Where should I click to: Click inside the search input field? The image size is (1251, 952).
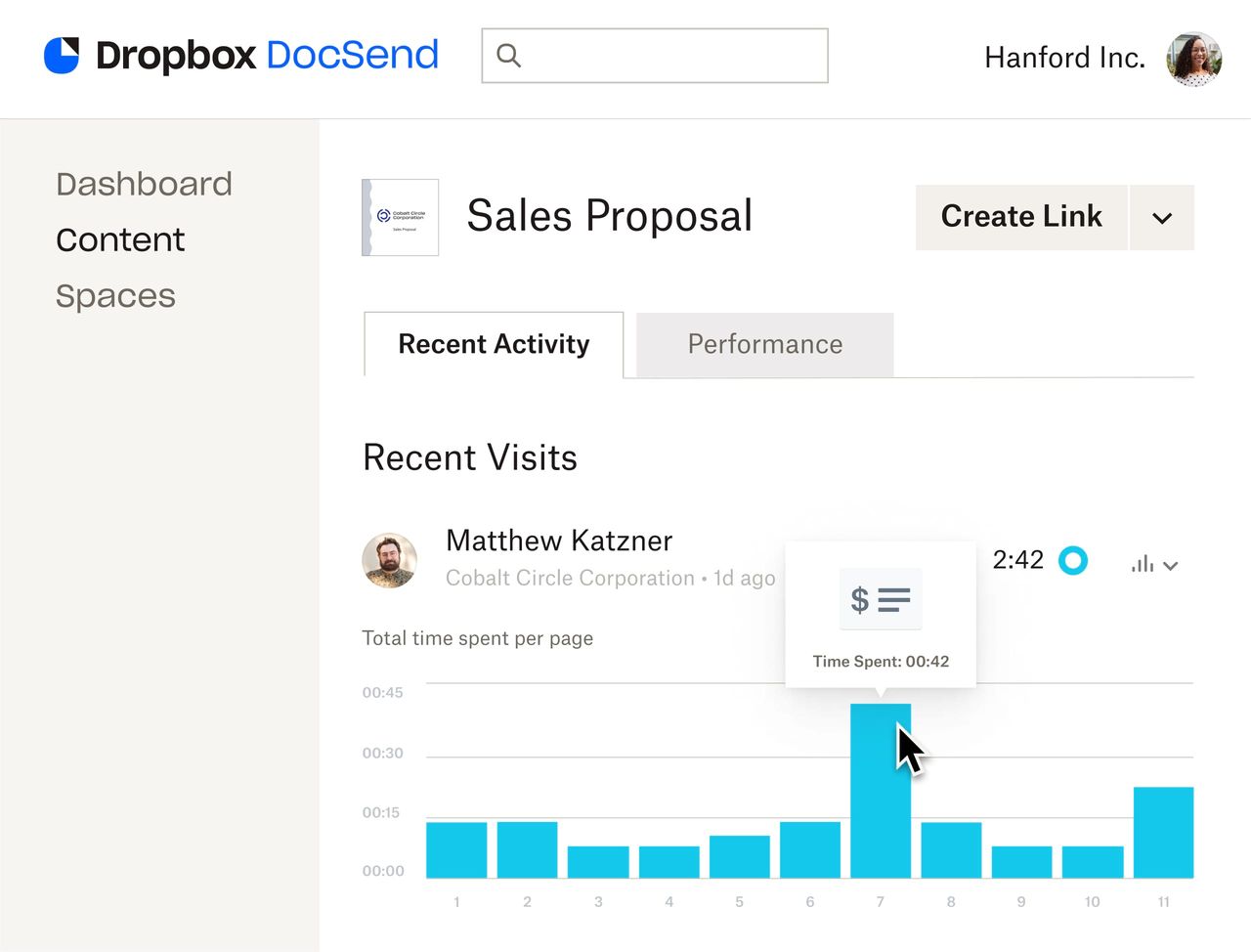pos(655,56)
